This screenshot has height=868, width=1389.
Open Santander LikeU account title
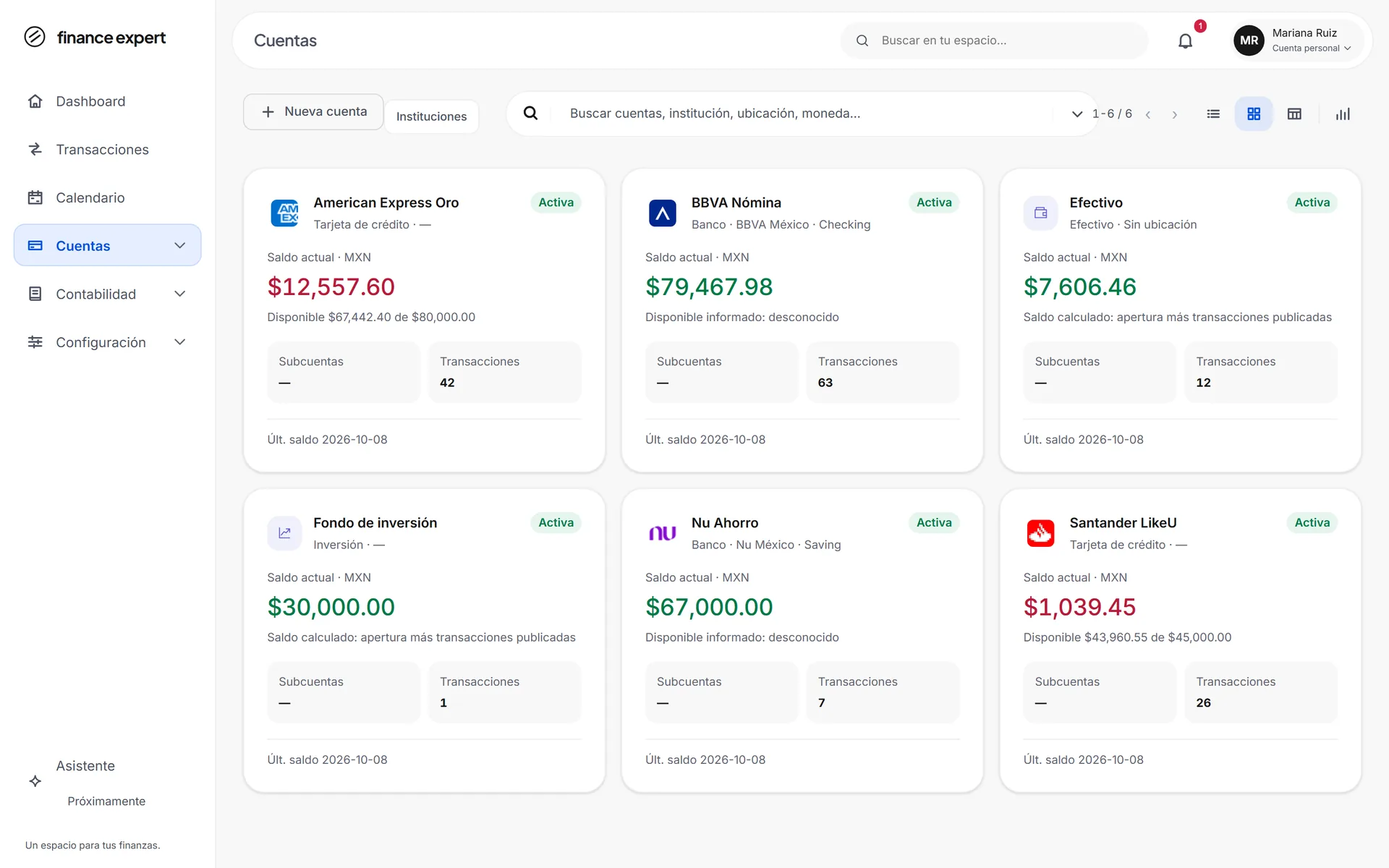[x=1123, y=523]
